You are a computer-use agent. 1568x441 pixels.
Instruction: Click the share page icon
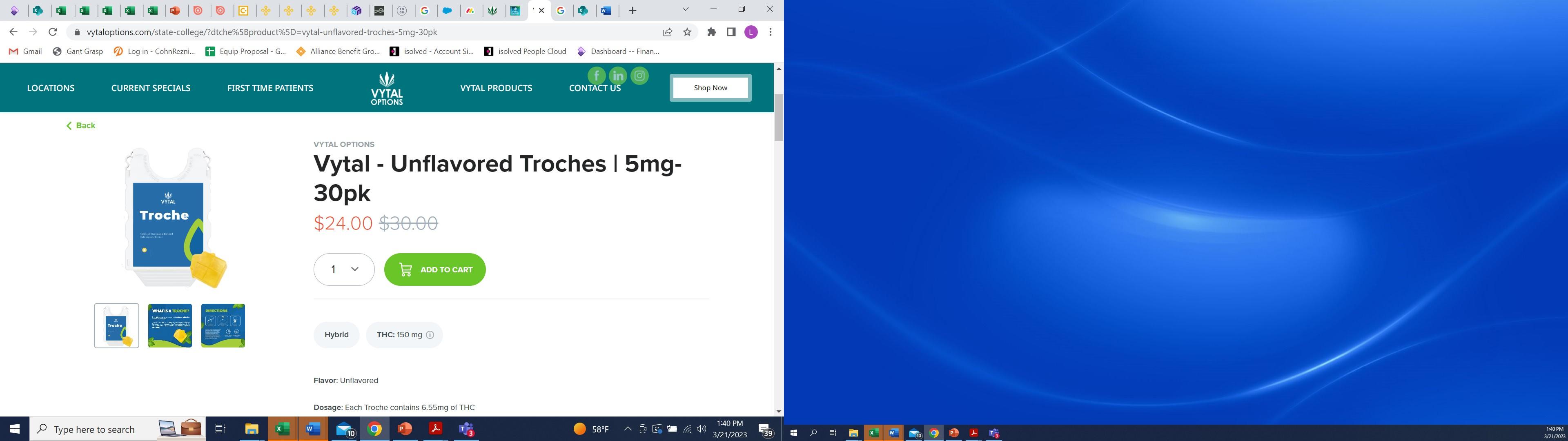pos(668,32)
